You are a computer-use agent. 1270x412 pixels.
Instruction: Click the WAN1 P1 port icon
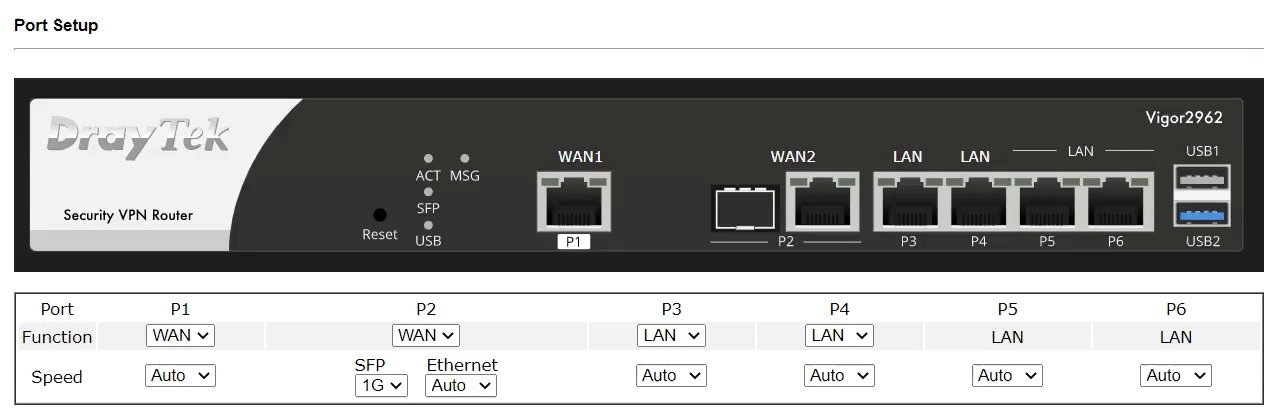(x=573, y=201)
